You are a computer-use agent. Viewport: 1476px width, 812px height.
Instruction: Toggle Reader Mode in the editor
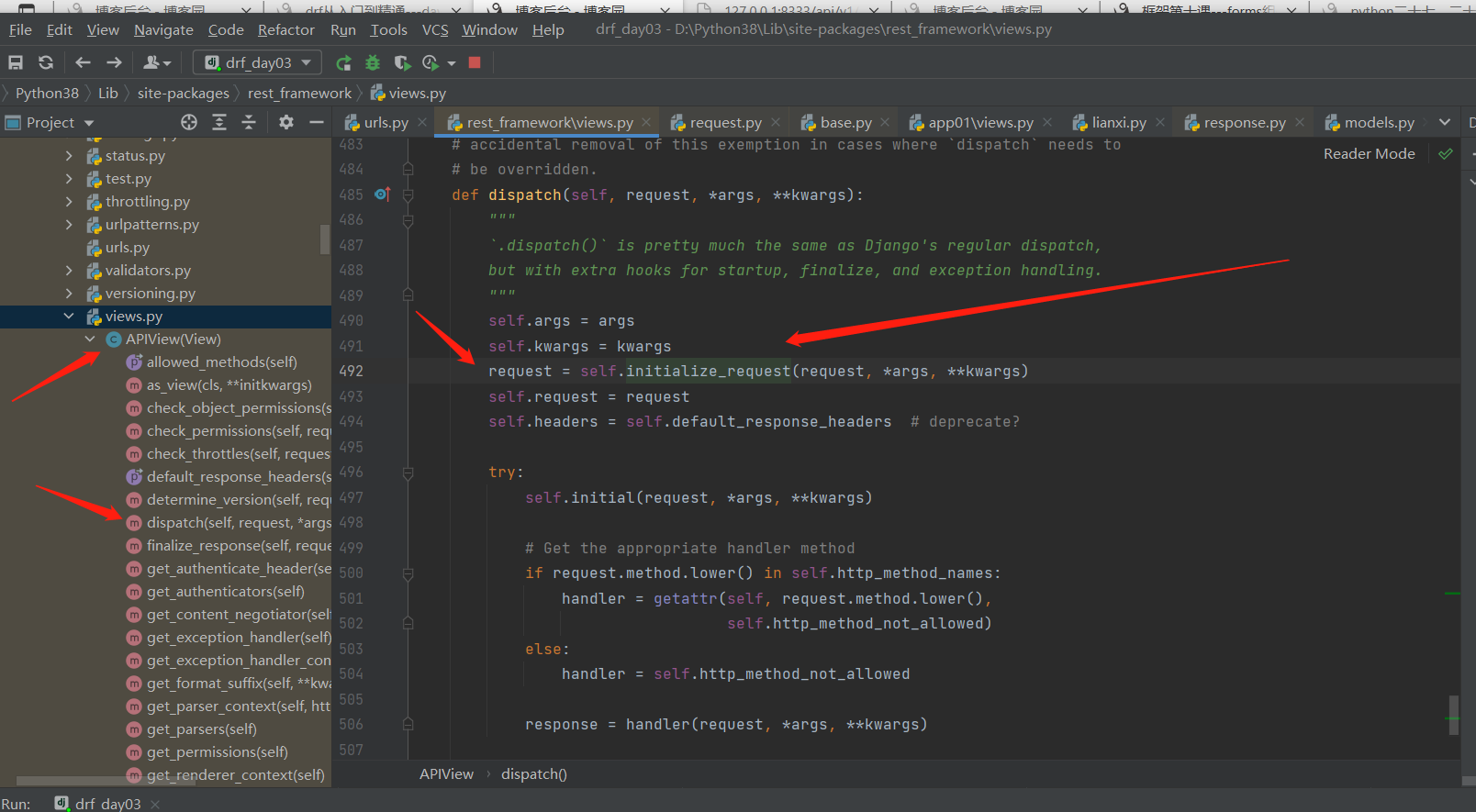click(x=1369, y=154)
